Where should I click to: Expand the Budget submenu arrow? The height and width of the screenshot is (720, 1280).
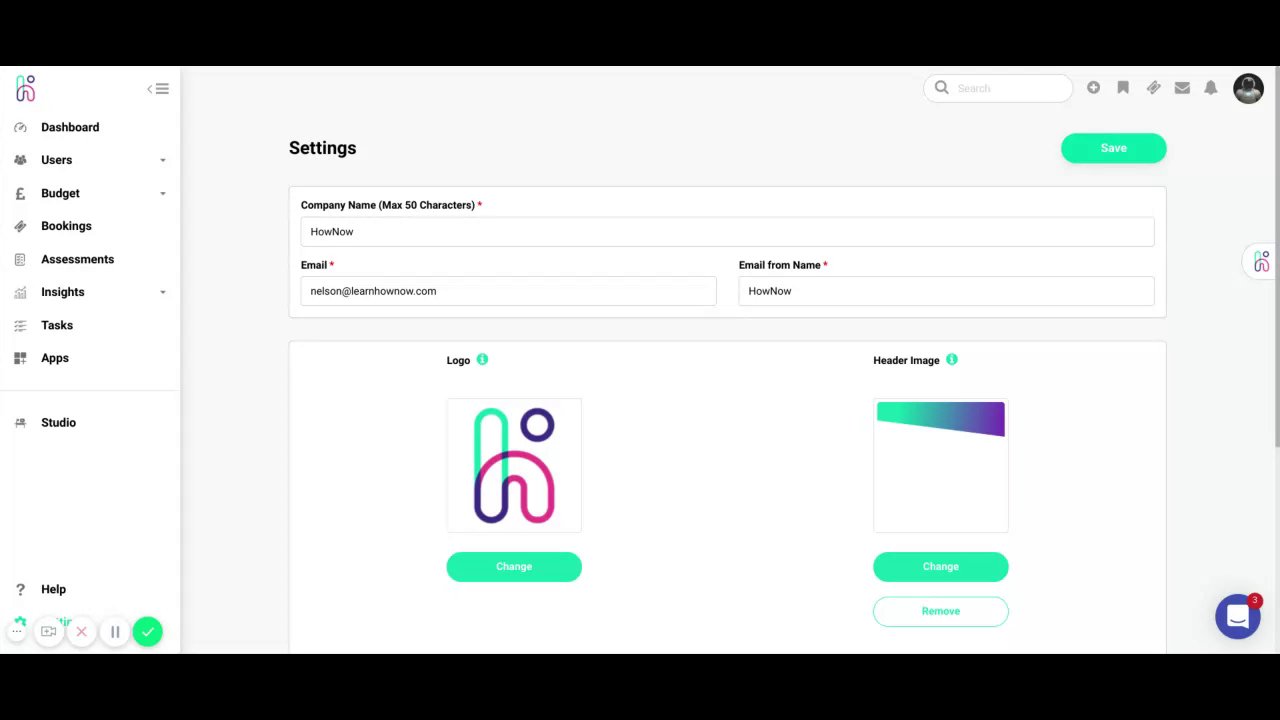tap(162, 193)
